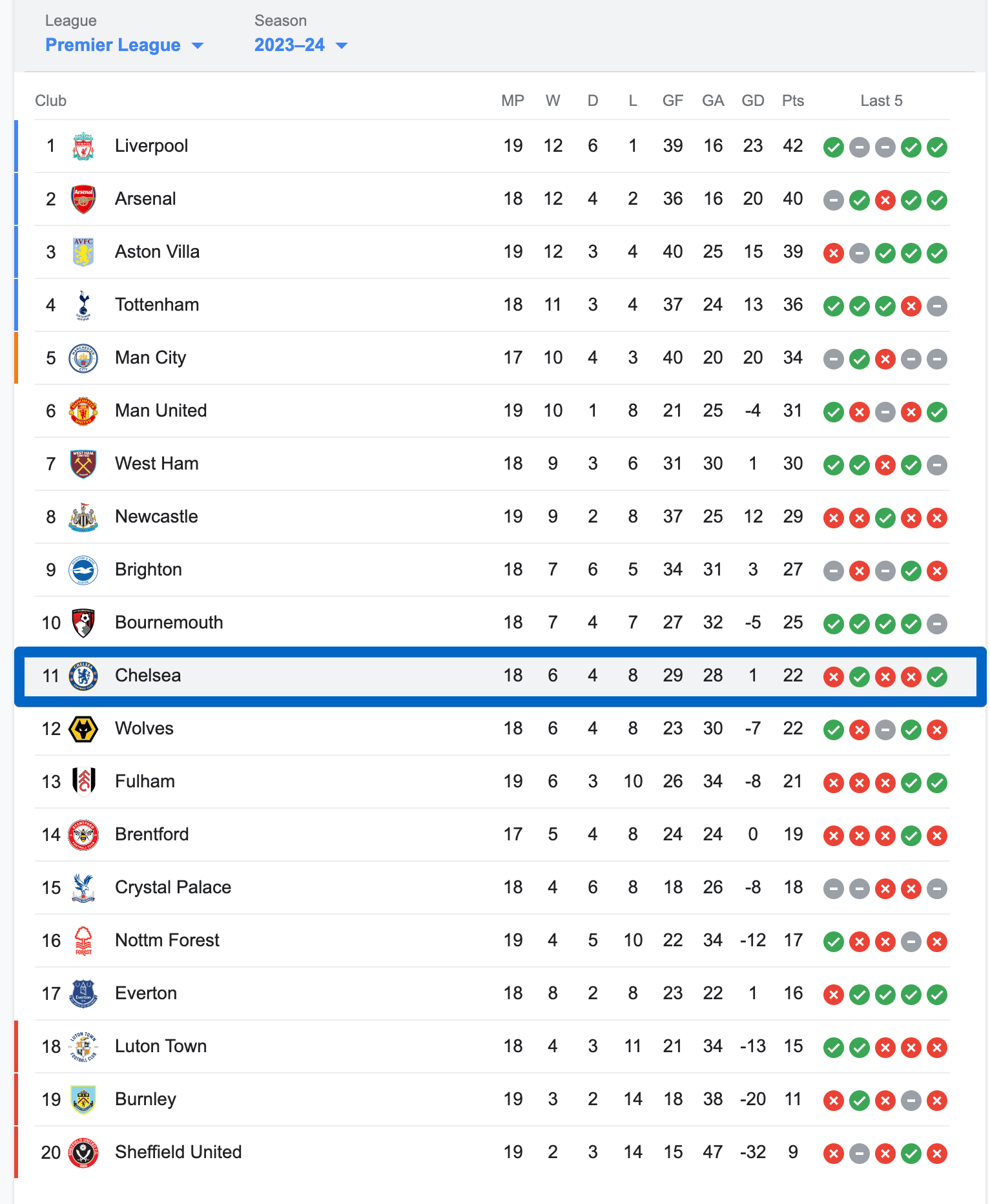Viewport: 990px width, 1204px height.
Task: Open the Man City badge icon
Action: pyautogui.click(x=83, y=358)
